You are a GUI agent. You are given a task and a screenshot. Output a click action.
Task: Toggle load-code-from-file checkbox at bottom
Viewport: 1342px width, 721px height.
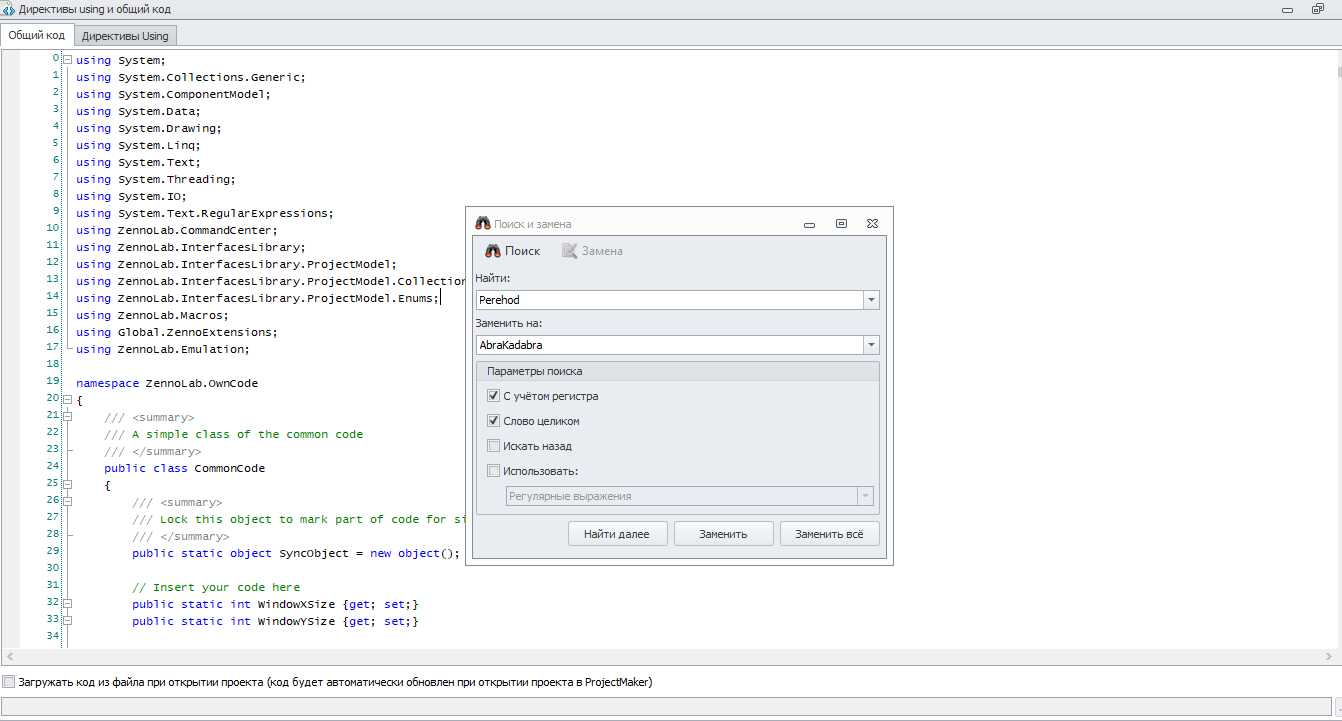pos(9,682)
